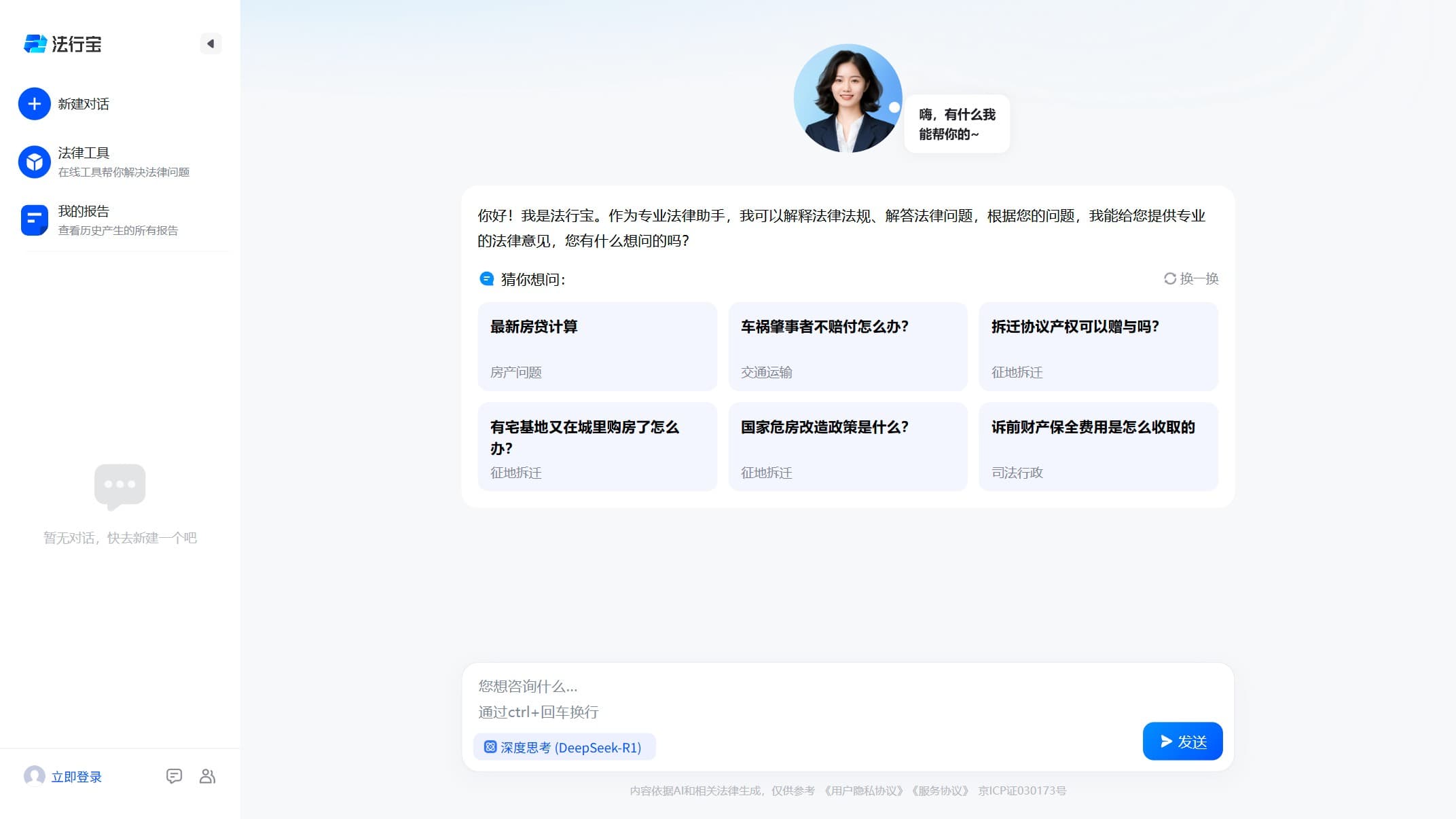Click 发送 to send a message
Screen dimensions: 1456x819
pyautogui.click(x=1182, y=741)
